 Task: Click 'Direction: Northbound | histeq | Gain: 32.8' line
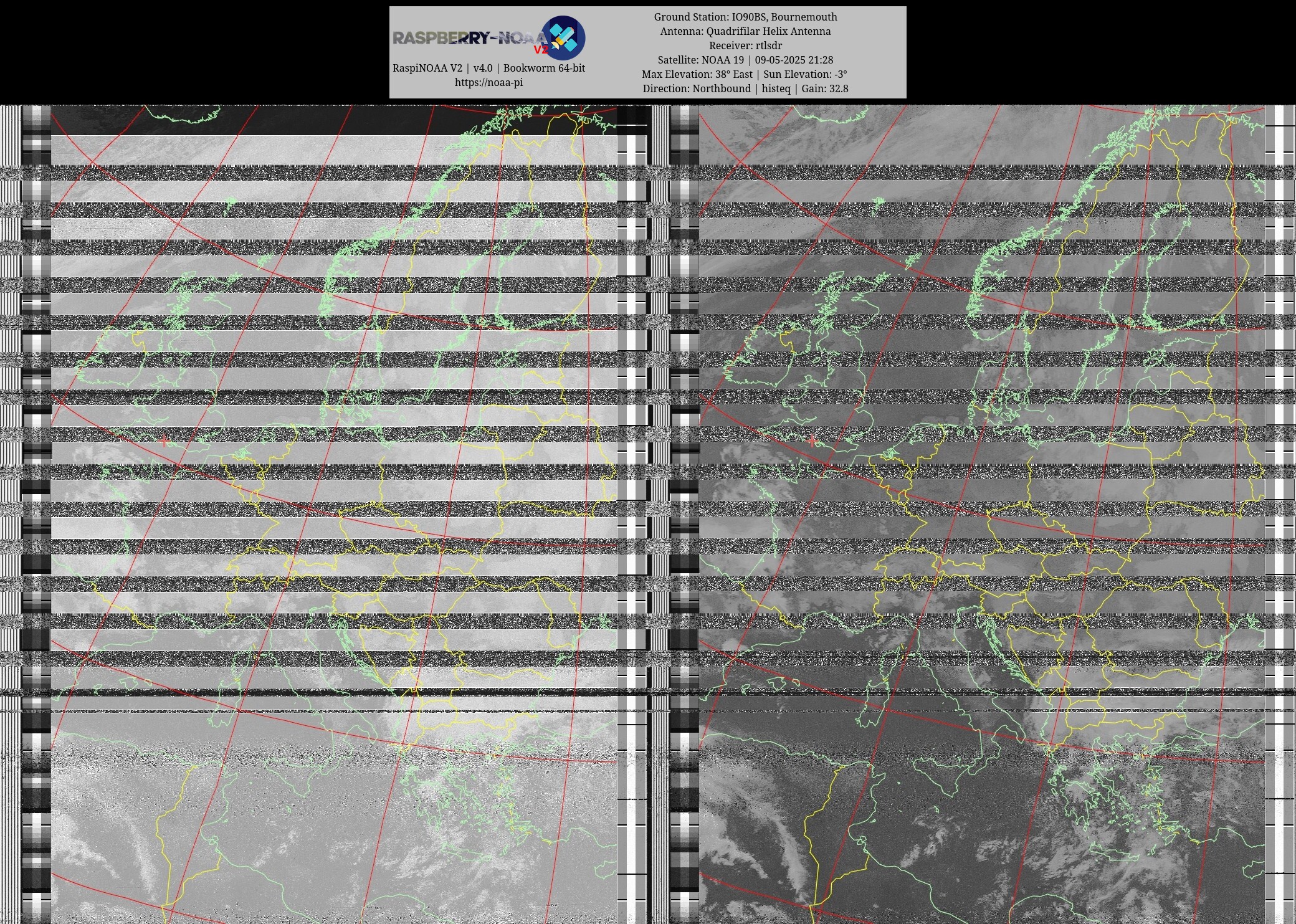745,88
